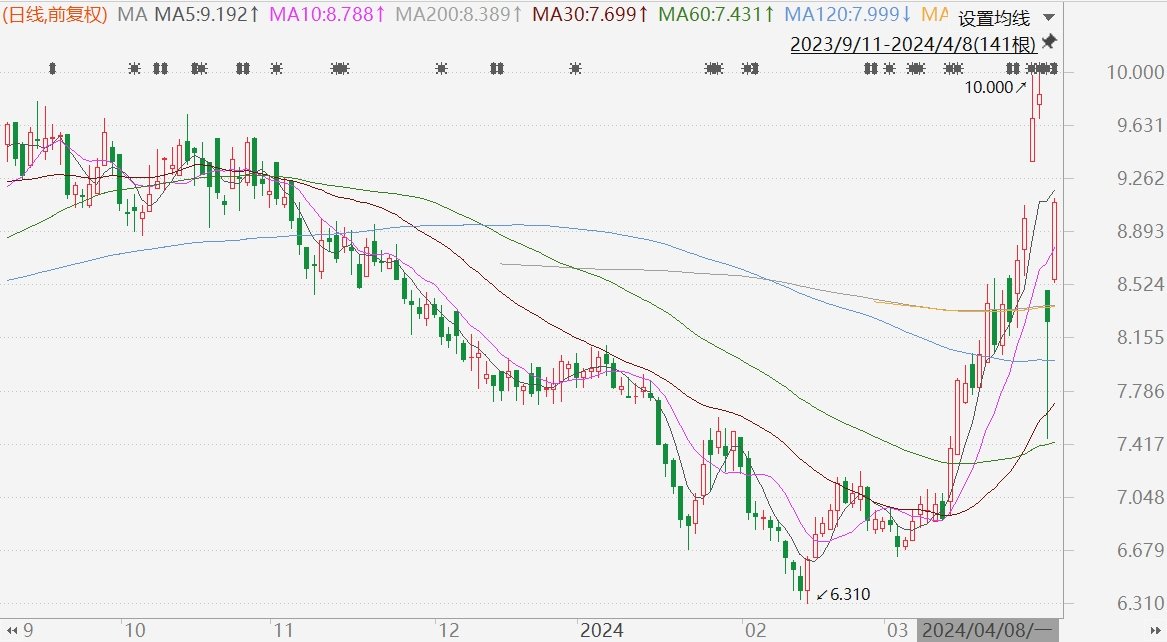
Task: Click the scroll-left double arrow on the timeline
Action: pos(10,630)
